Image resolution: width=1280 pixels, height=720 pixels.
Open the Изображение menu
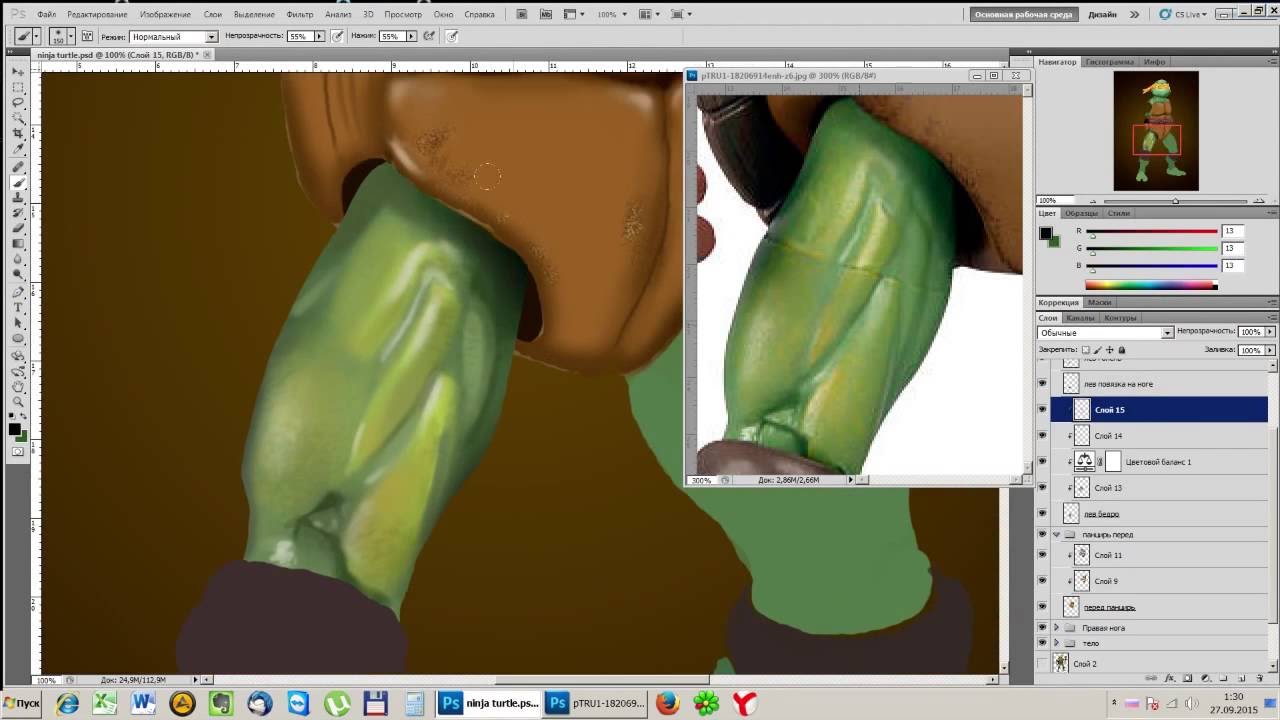pyautogui.click(x=166, y=15)
